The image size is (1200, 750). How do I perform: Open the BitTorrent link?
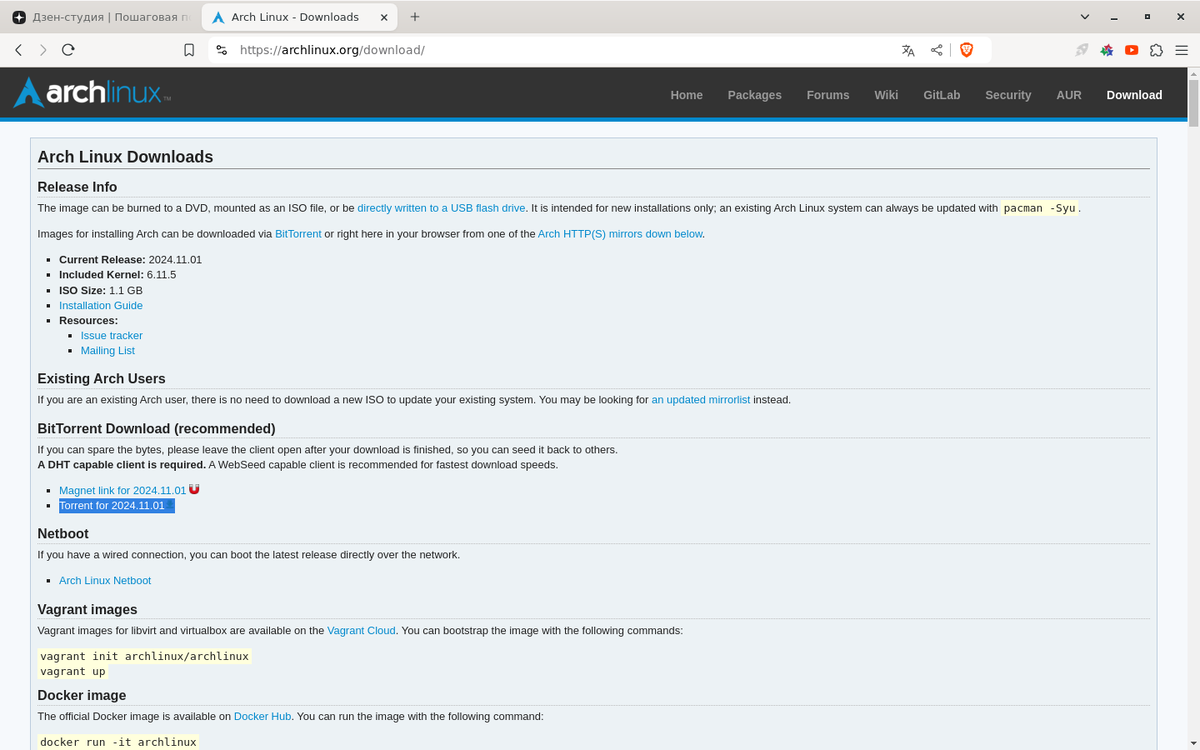coord(298,234)
